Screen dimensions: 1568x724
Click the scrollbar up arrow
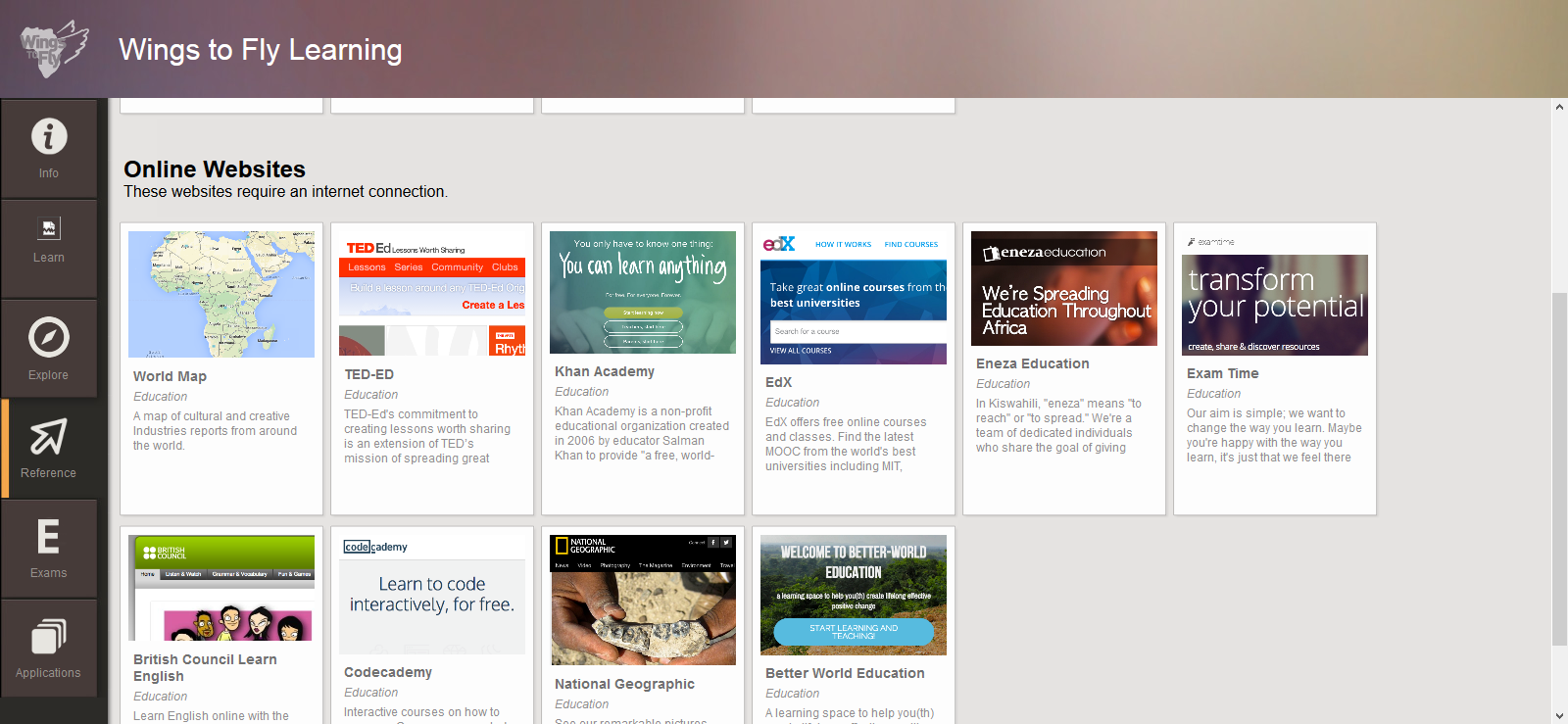coord(1559,107)
